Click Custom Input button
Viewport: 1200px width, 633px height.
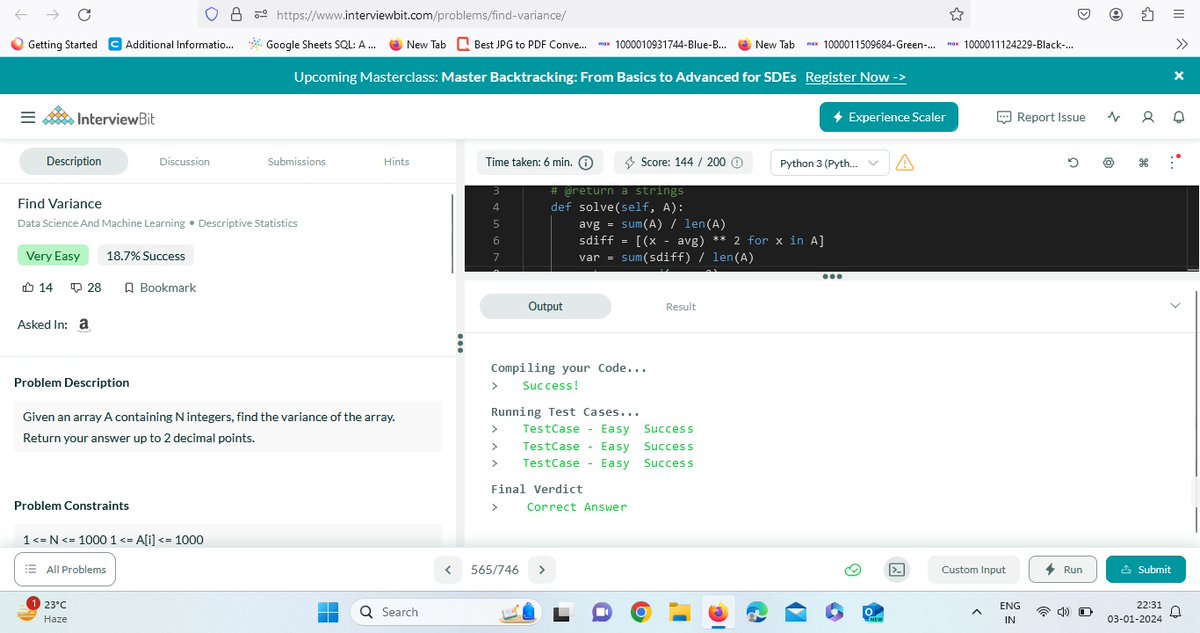pyautogui.click(x=973, y=569)
